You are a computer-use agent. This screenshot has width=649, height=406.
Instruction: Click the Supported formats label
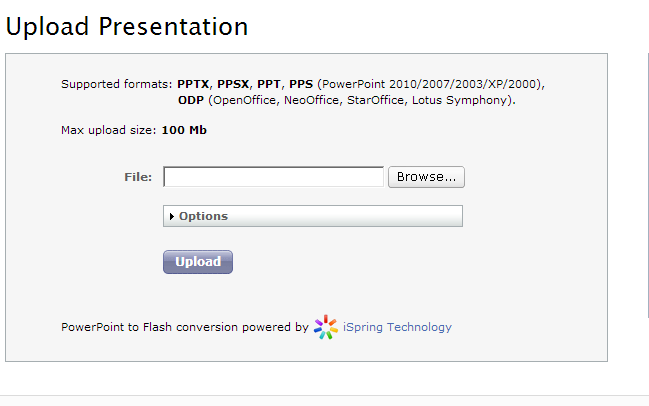[116, 84]
